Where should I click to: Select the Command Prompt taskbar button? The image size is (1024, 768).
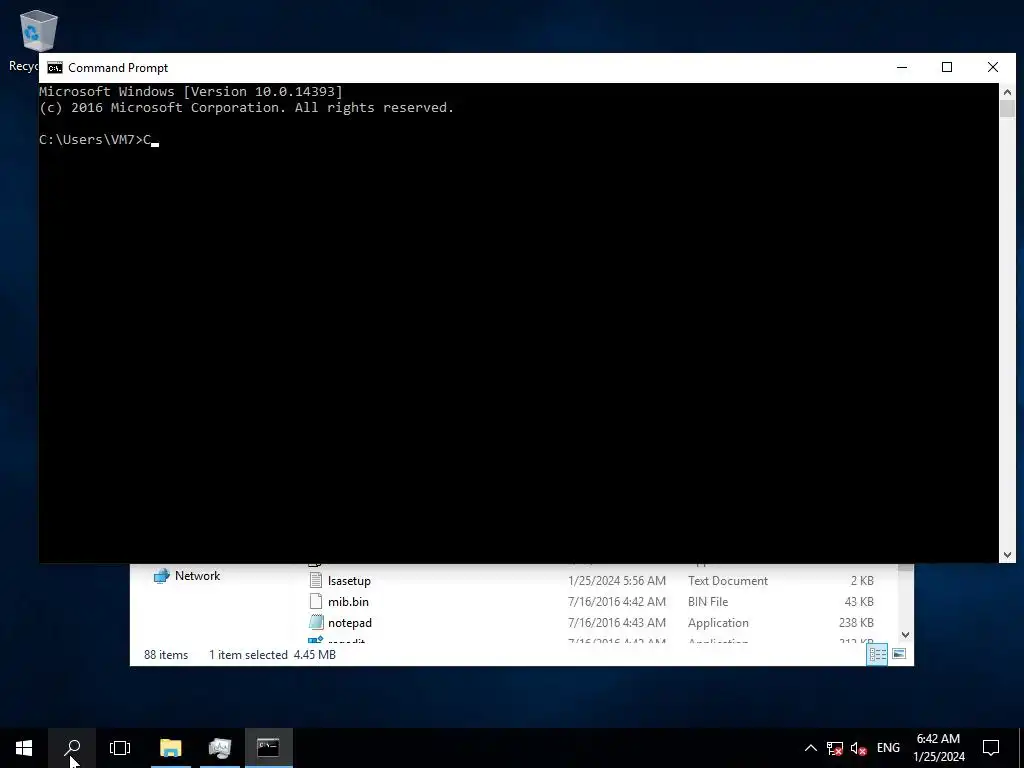coord(268,748)
